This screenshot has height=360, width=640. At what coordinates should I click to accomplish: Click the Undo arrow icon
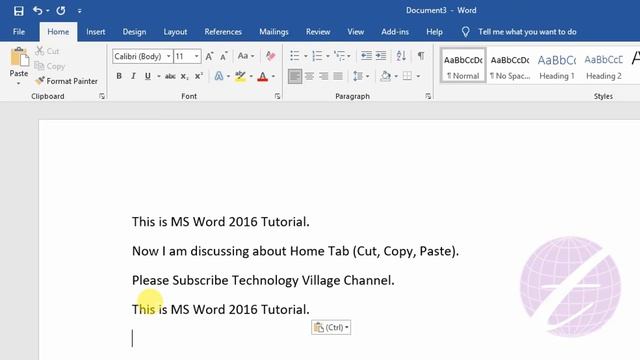(38, 11)
